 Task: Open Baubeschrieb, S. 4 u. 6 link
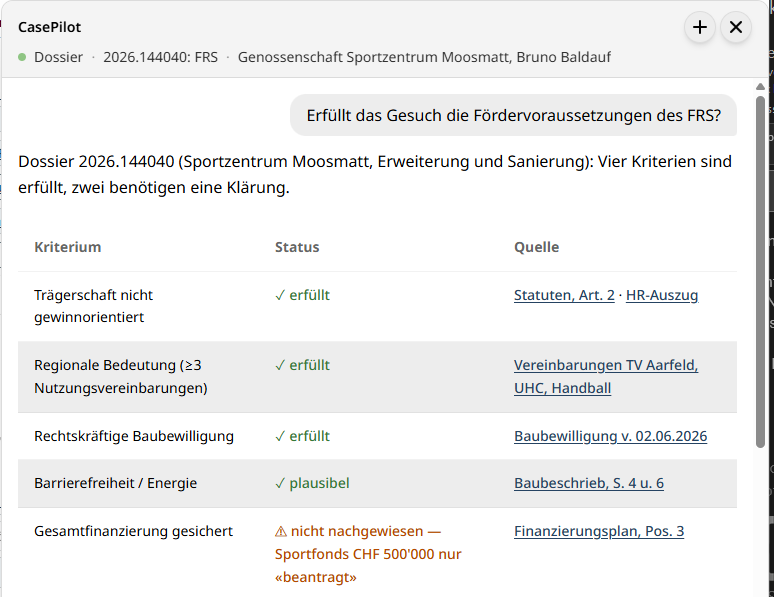589,483
